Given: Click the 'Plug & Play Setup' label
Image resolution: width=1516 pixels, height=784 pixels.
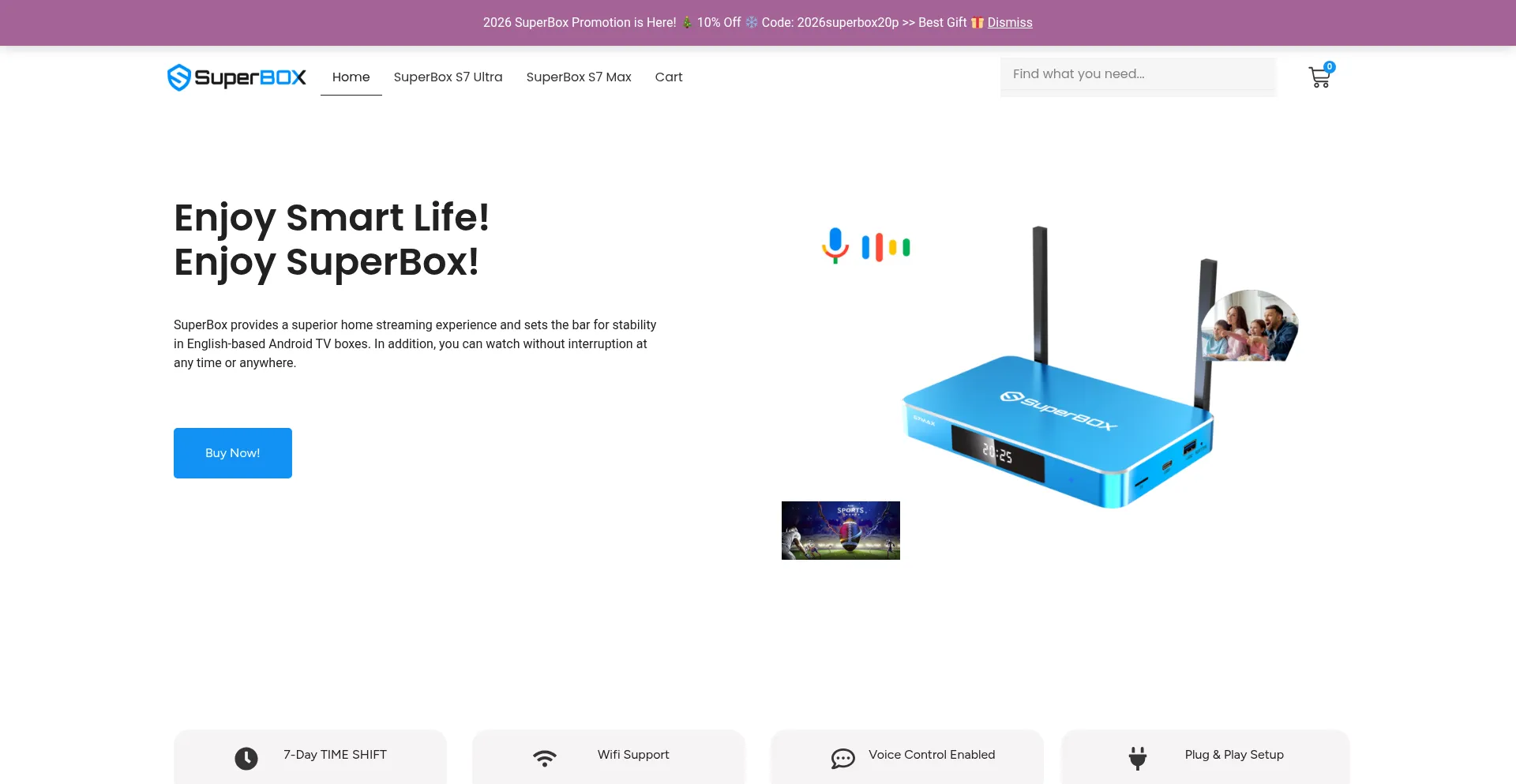Looking at the screenshot, I should tap(1234, 755).
